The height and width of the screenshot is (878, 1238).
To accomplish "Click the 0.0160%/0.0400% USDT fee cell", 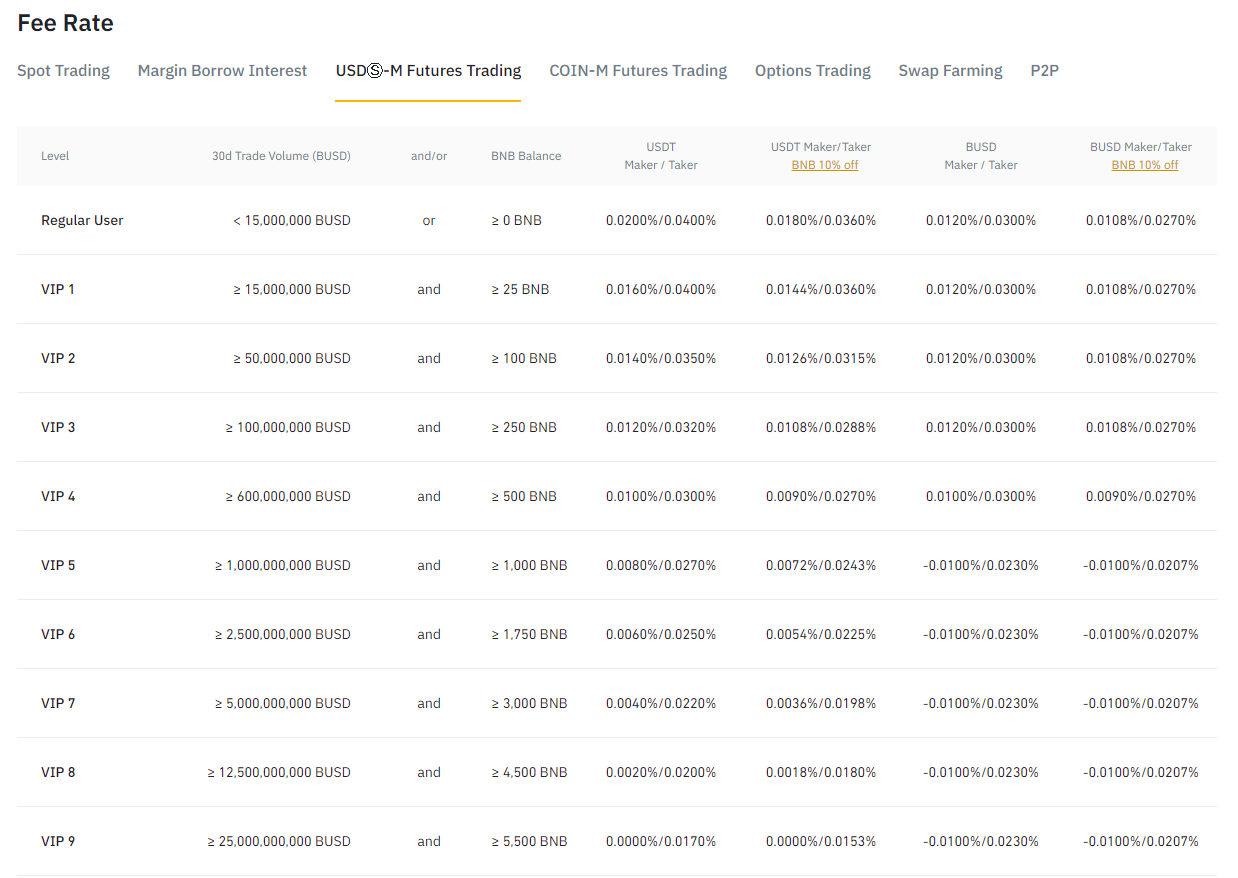I will coord(661,289).
